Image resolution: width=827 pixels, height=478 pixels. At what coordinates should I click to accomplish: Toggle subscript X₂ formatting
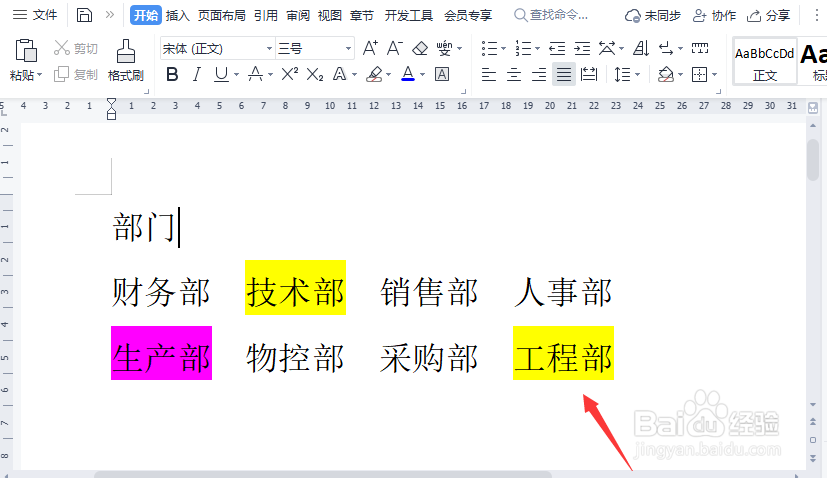click(x=314, y=74)
